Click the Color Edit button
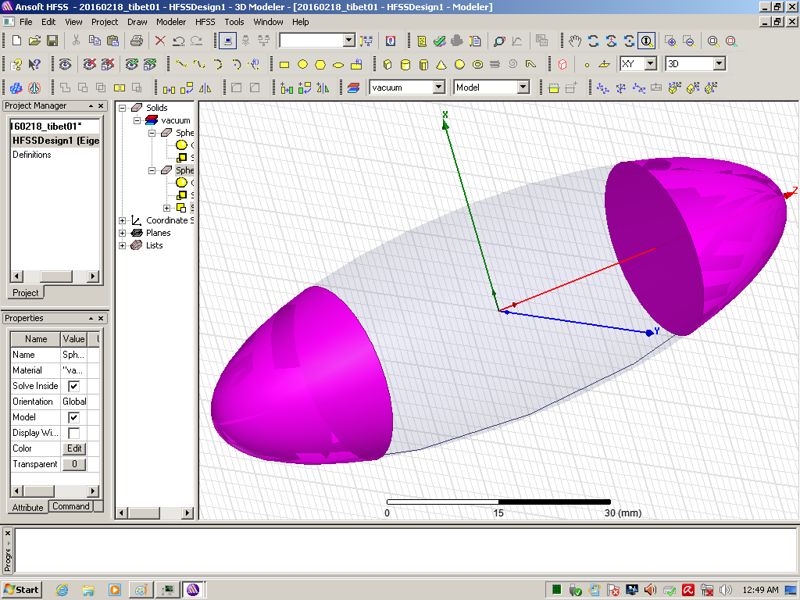The image size is (800, 600). (x=74, y=449)
